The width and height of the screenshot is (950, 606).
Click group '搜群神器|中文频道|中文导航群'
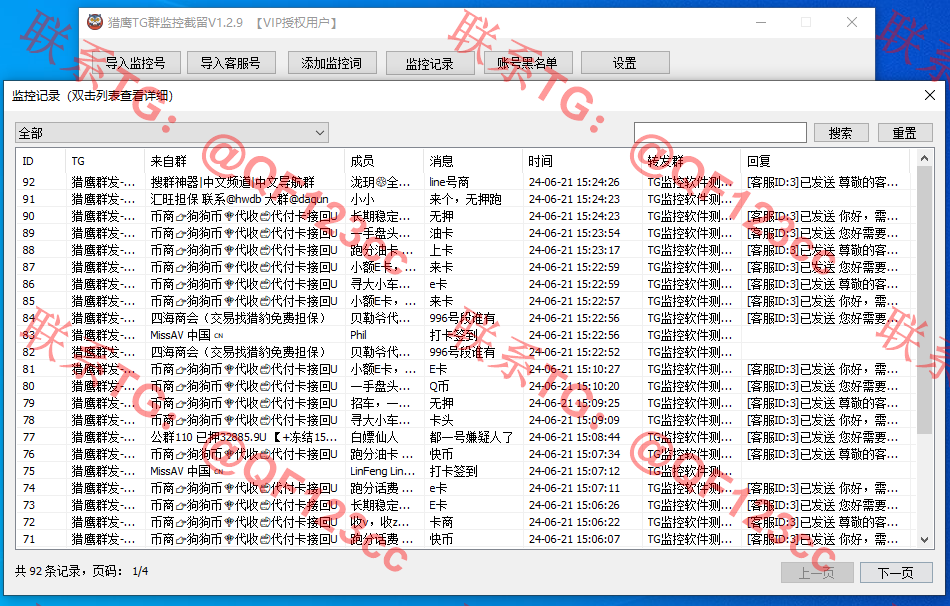pyautogui.click(x=233, y=182)
